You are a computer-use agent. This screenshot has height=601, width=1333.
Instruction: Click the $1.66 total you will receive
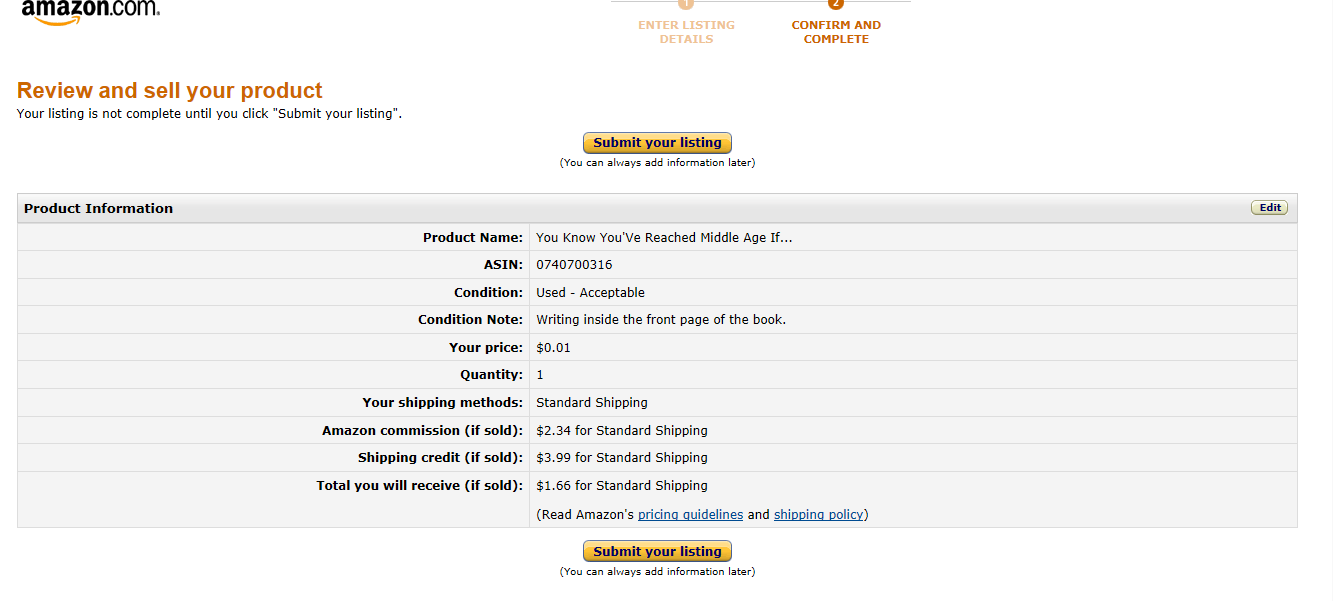pyautogui.click(x=620, y=485)
